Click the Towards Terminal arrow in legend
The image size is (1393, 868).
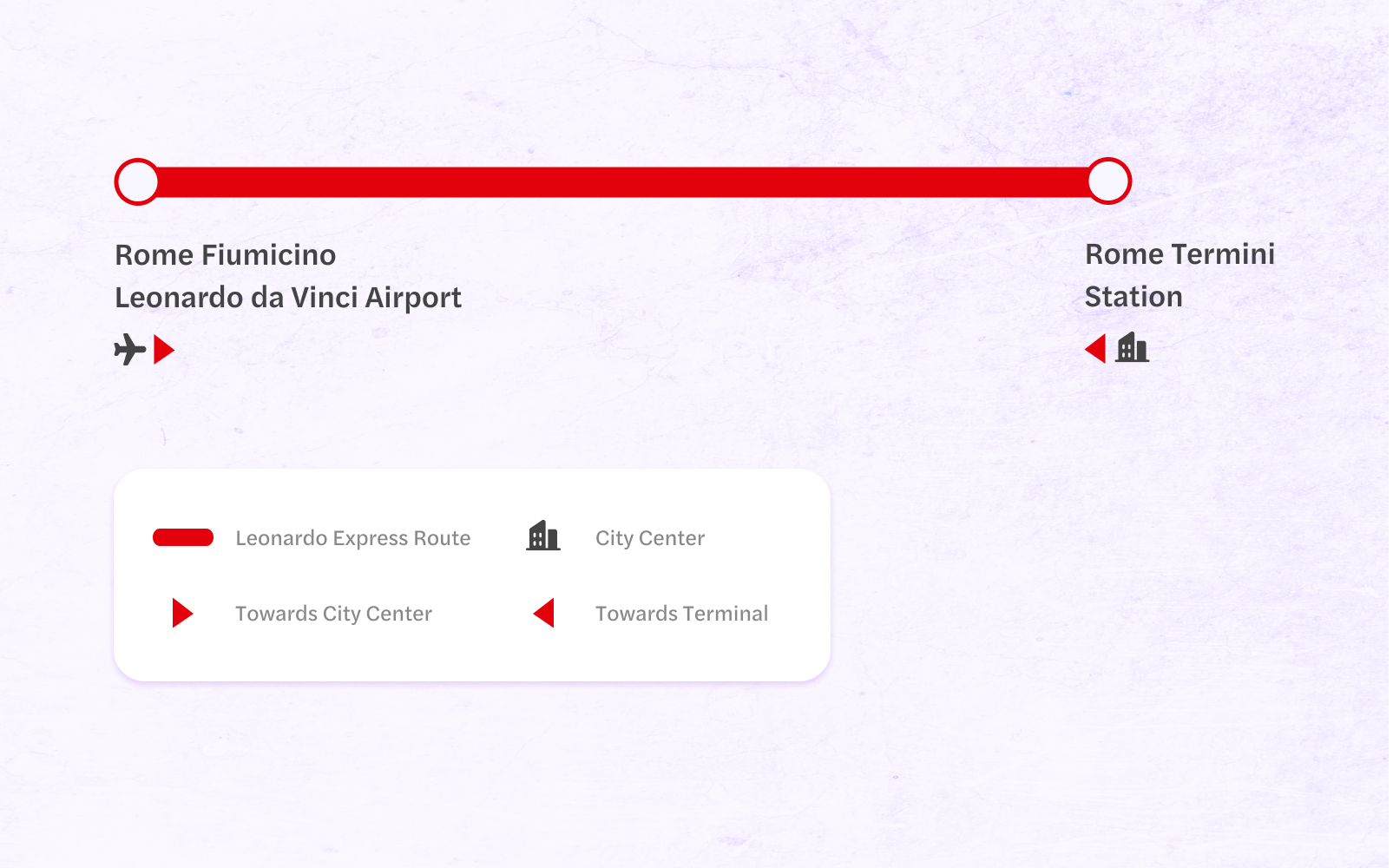point(544,613)
